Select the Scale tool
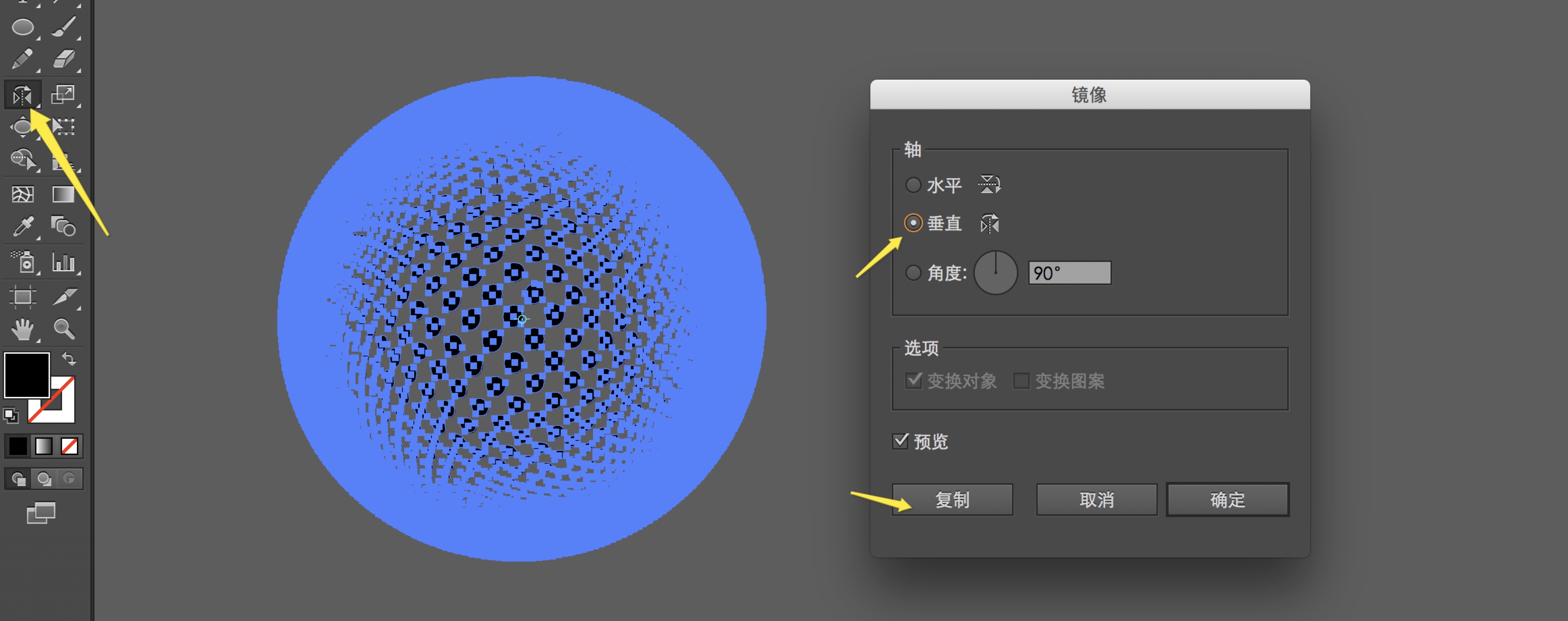1568x621 pixels. click(63, 94)
